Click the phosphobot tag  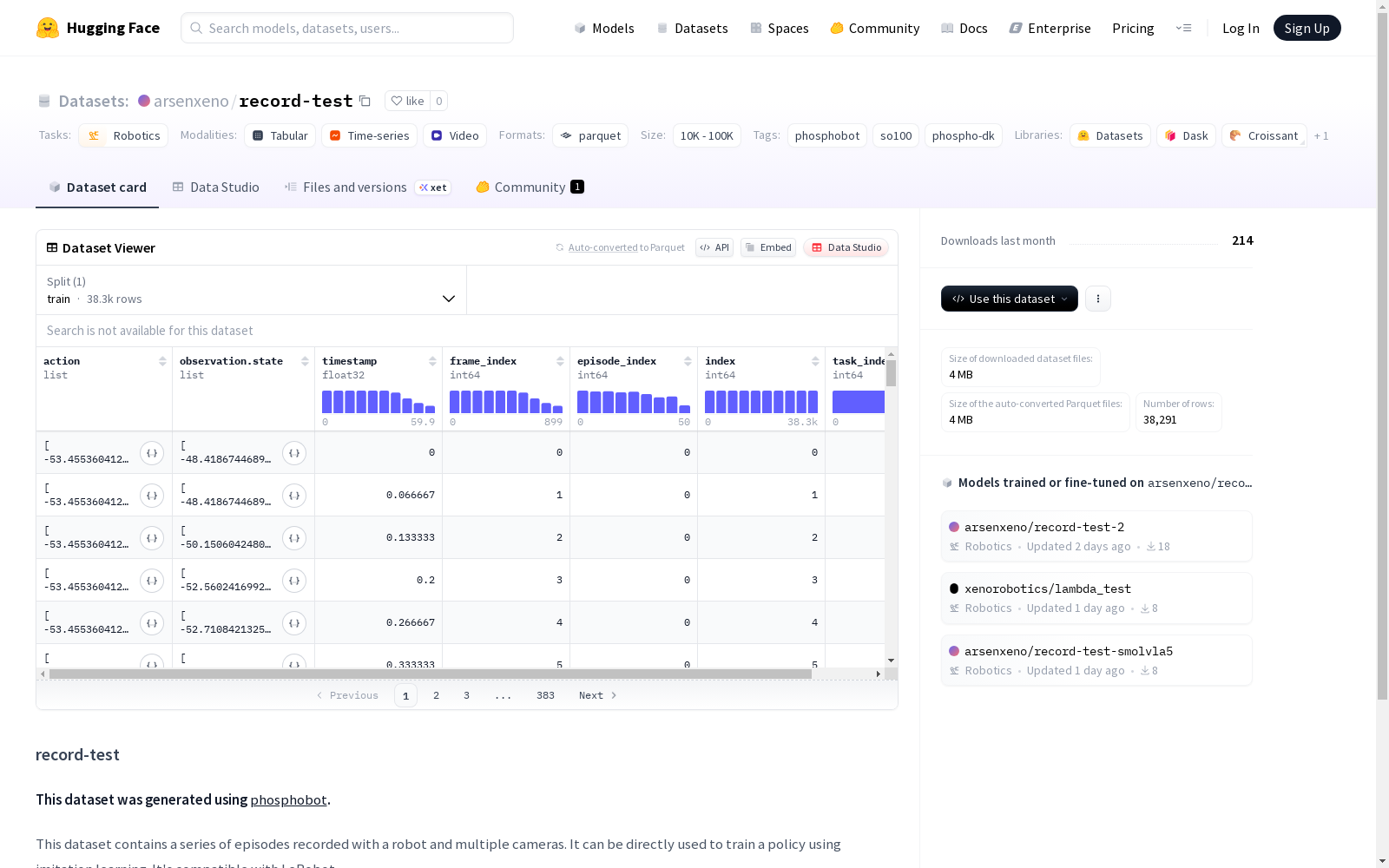coord(827,135)
